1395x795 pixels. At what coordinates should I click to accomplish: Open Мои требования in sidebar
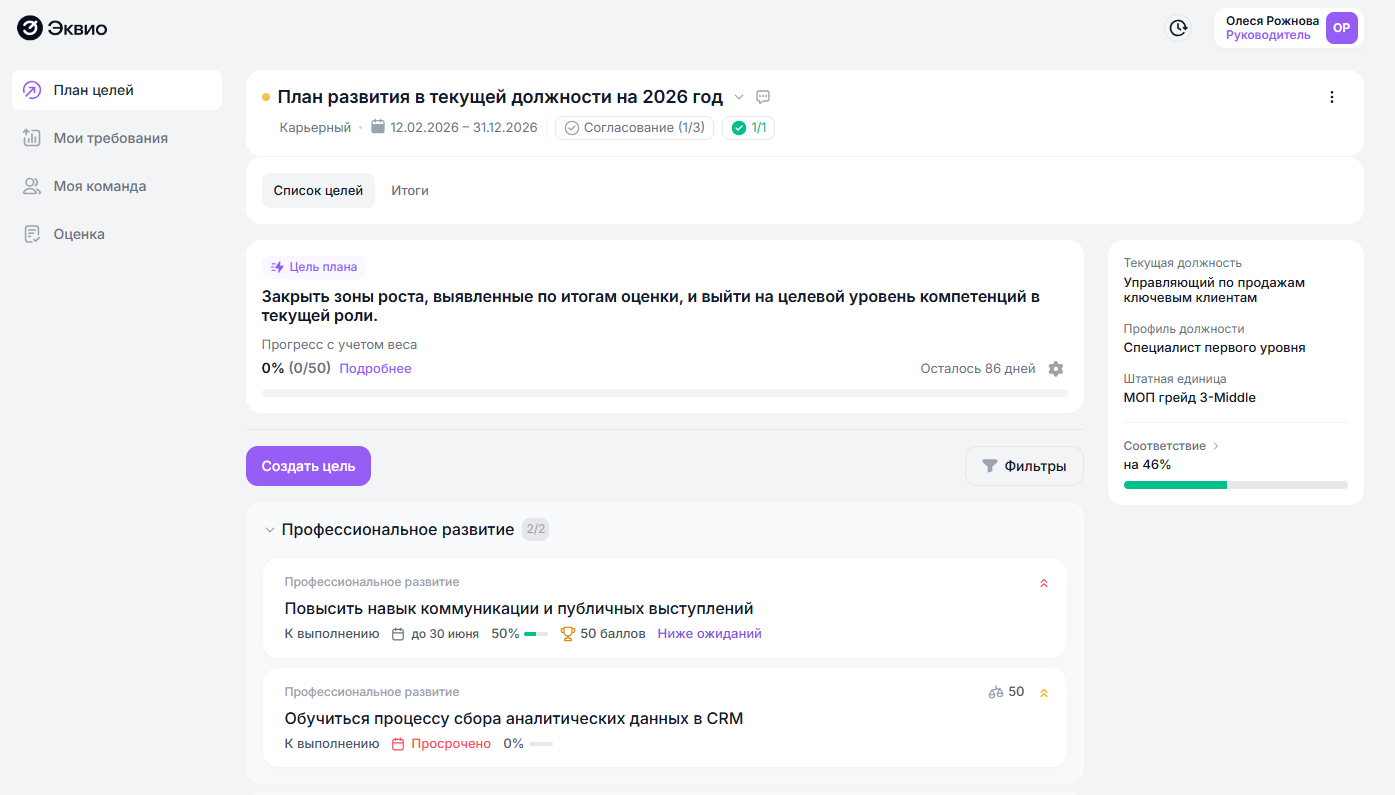pos(117,138)
